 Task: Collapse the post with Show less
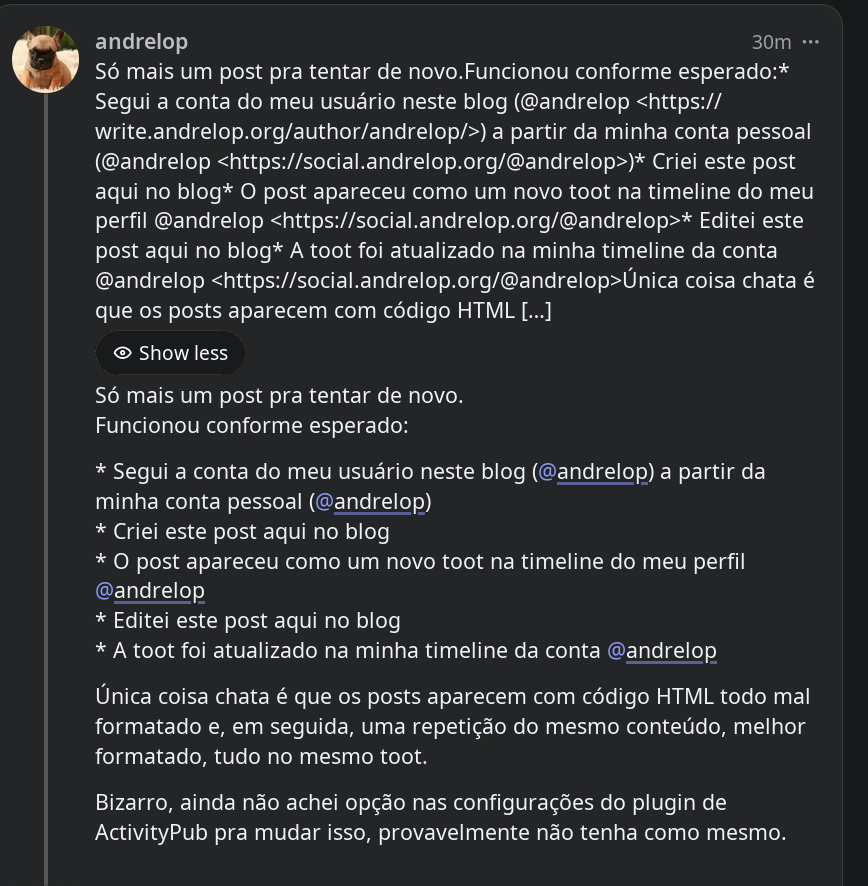pyautogui.click(x=170, y=353)
